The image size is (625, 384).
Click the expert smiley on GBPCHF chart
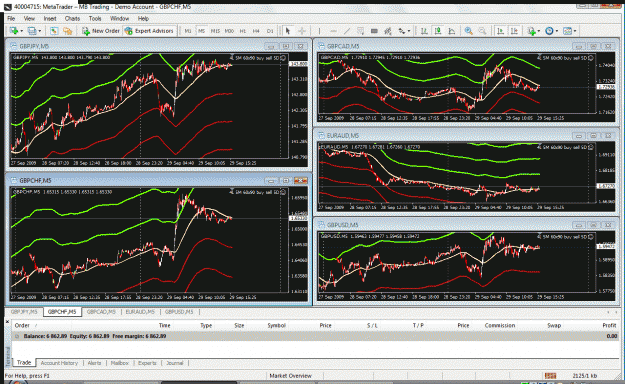point(283,192)
